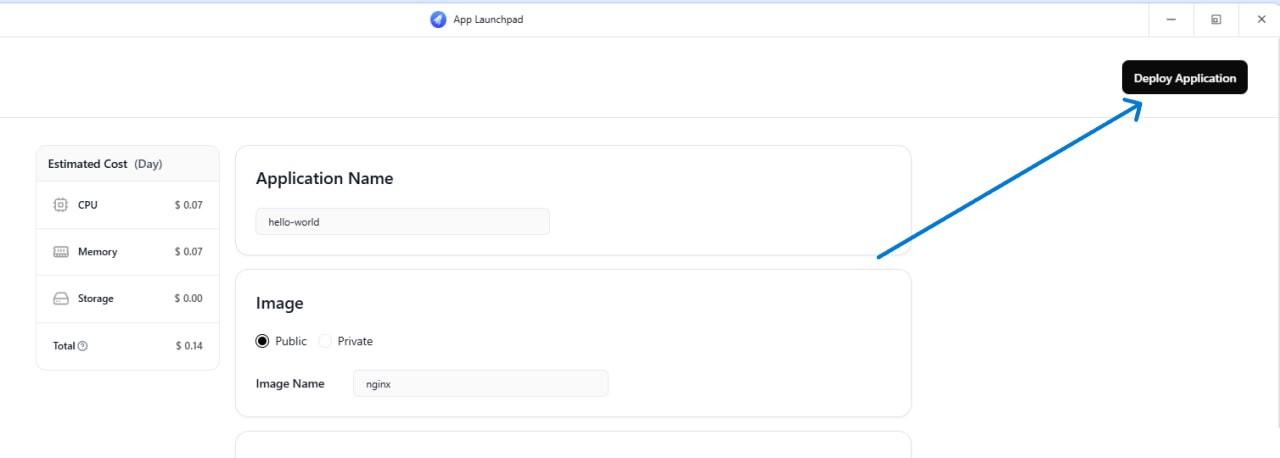Viewport: 1280px width, 458px height.
Task: Close the App Launchpad window
Action: 1260,19
